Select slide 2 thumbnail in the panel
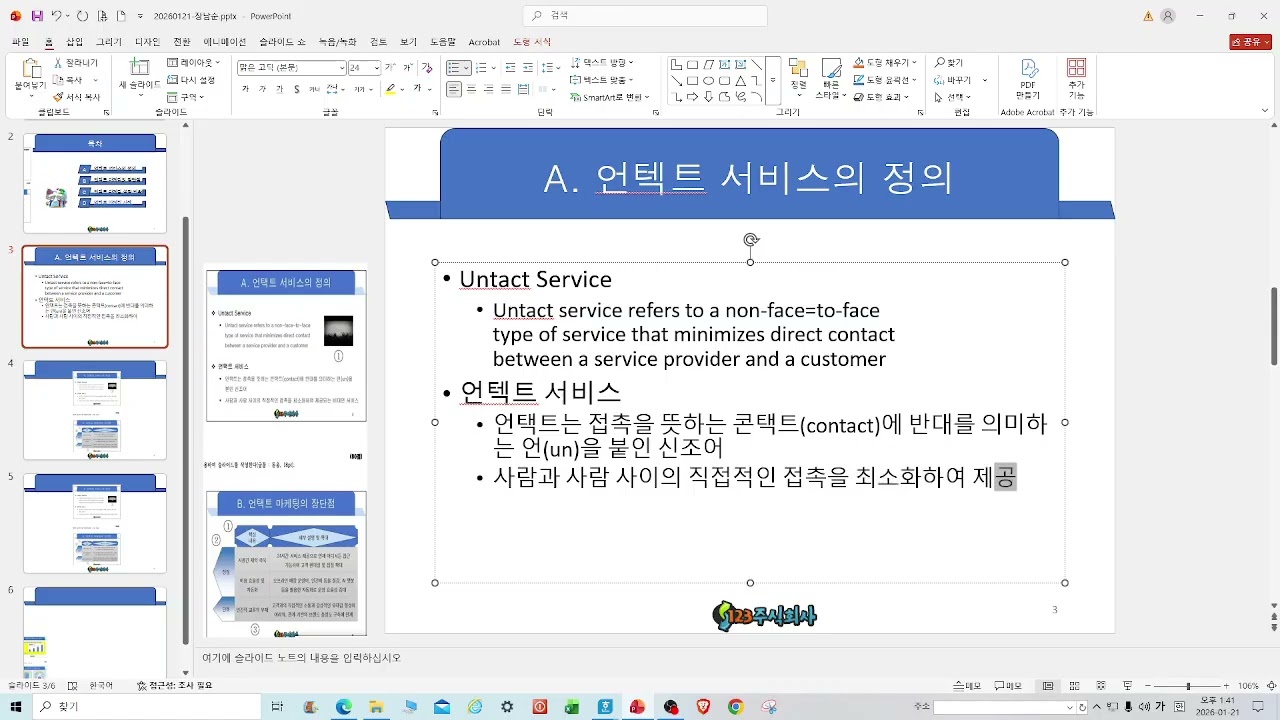Viewport: 1280px width, 720px height. (x=95, y=184)
